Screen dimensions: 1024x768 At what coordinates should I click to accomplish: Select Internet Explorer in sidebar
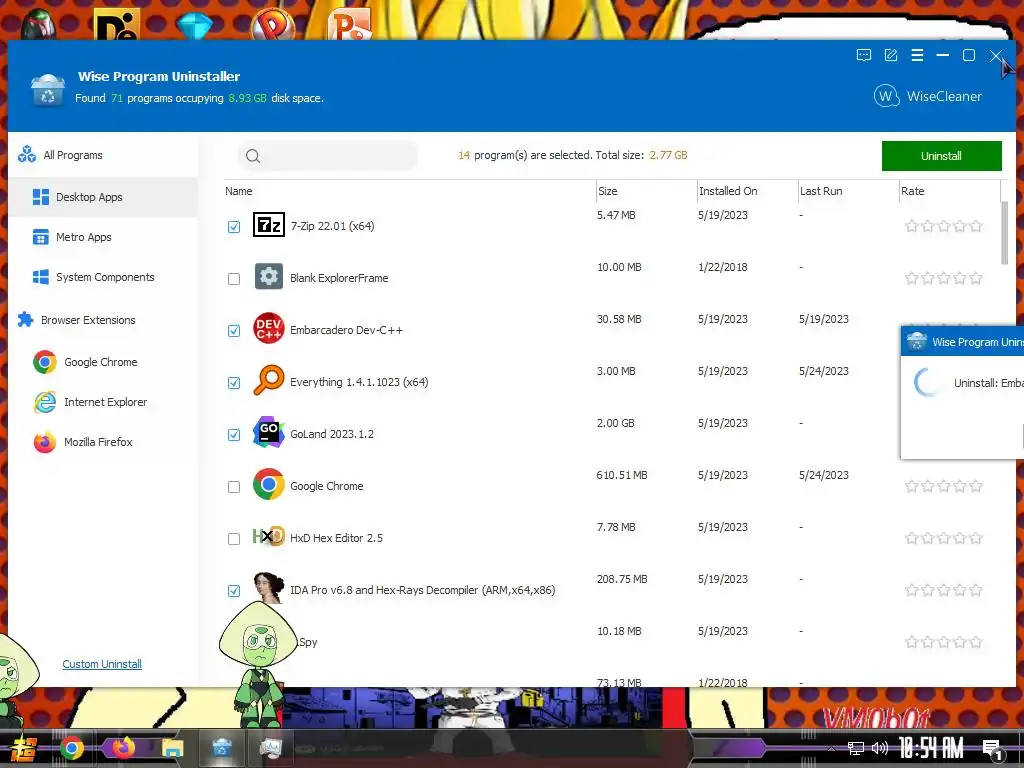(x=103, y=402)
